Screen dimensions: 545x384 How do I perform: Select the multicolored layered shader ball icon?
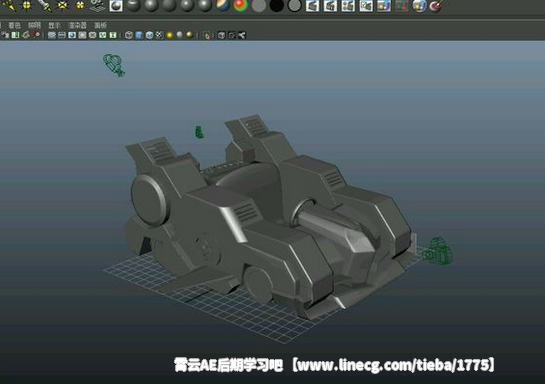click(222, 5)
